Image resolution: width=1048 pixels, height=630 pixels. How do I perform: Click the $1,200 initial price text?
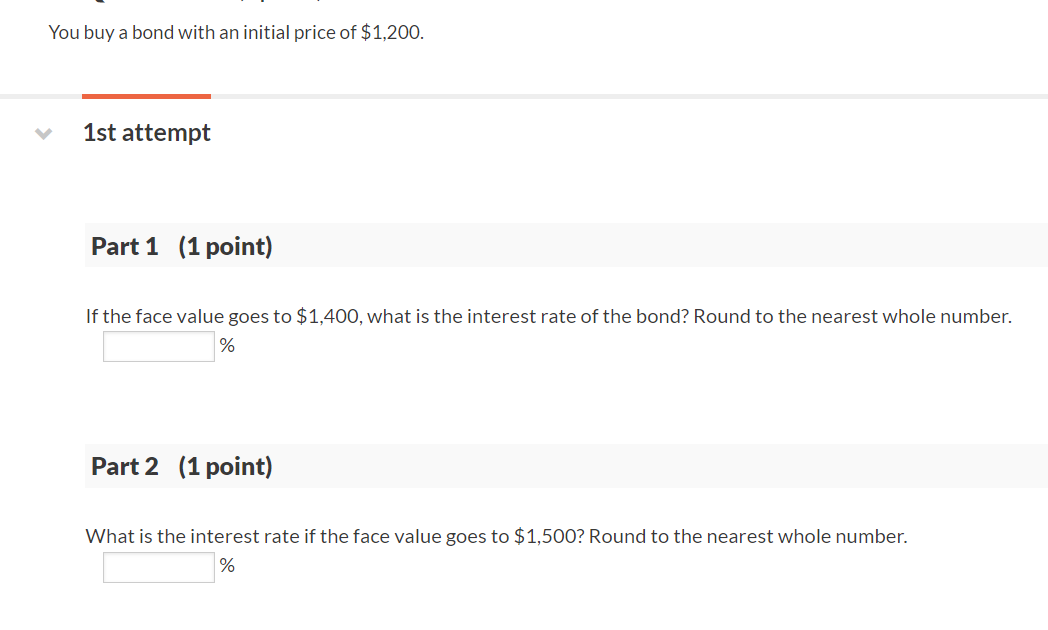coord(390,33)
